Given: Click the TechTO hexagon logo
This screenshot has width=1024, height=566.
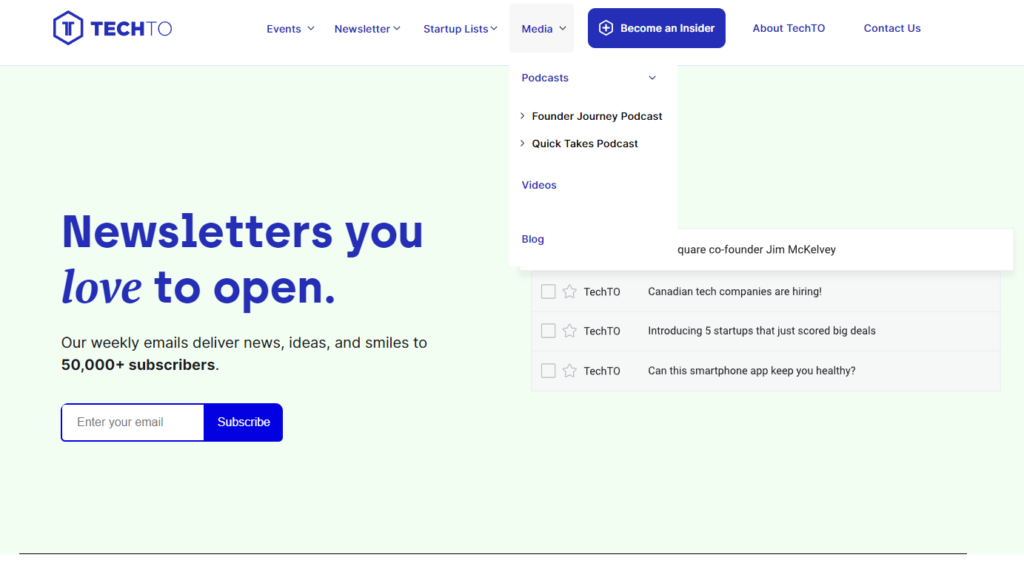Looking at the screenshot, I should click(x=68, y=28).
